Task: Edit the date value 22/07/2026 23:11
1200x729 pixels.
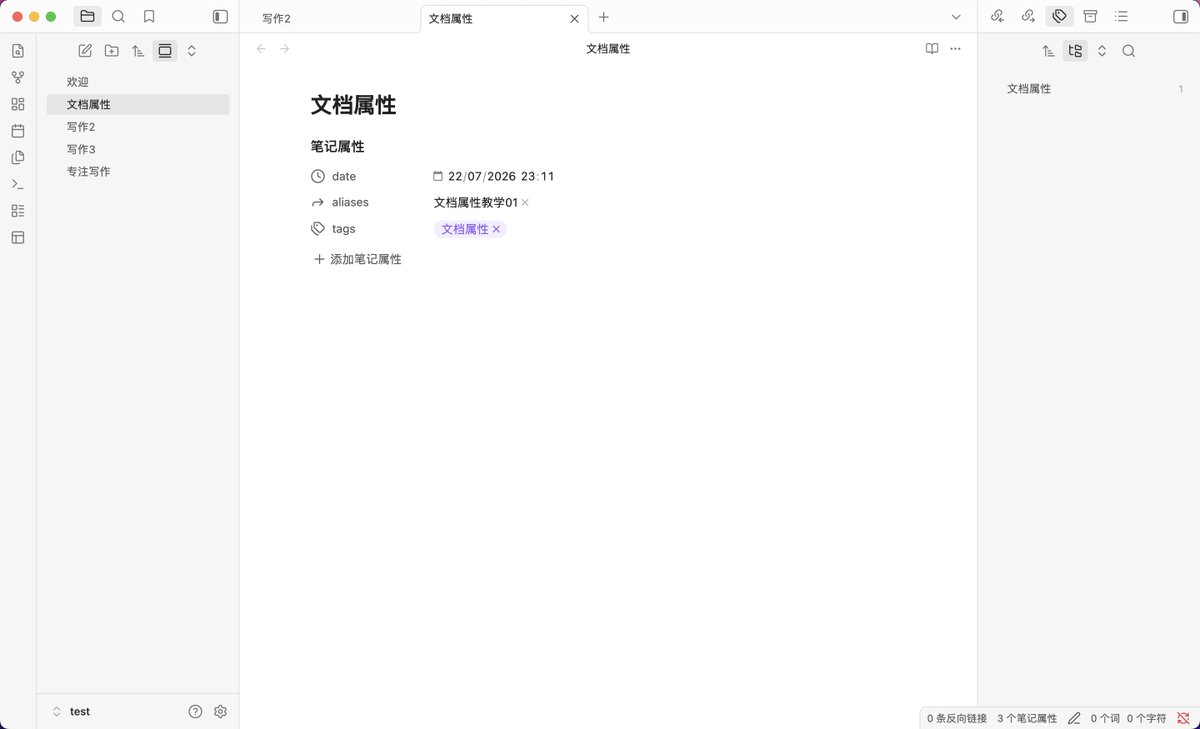Action: tap(501, 176)
